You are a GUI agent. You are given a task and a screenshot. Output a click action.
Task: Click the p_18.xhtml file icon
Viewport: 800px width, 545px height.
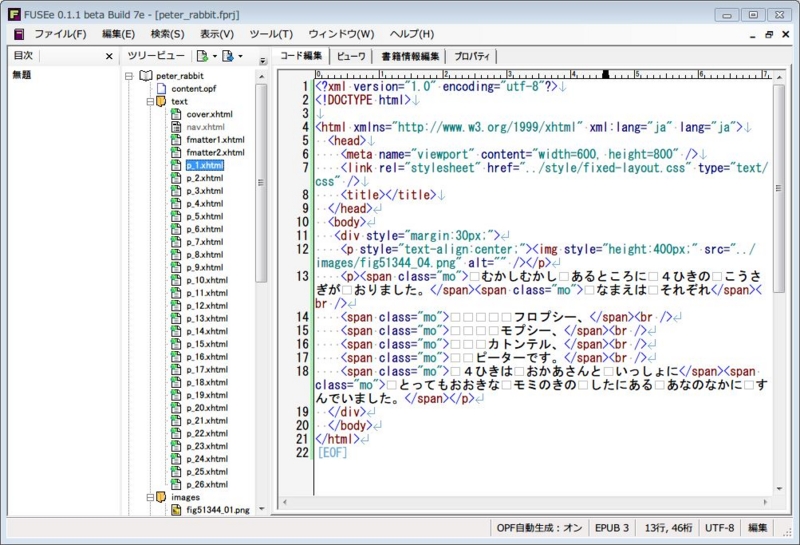tap(176, 382)
